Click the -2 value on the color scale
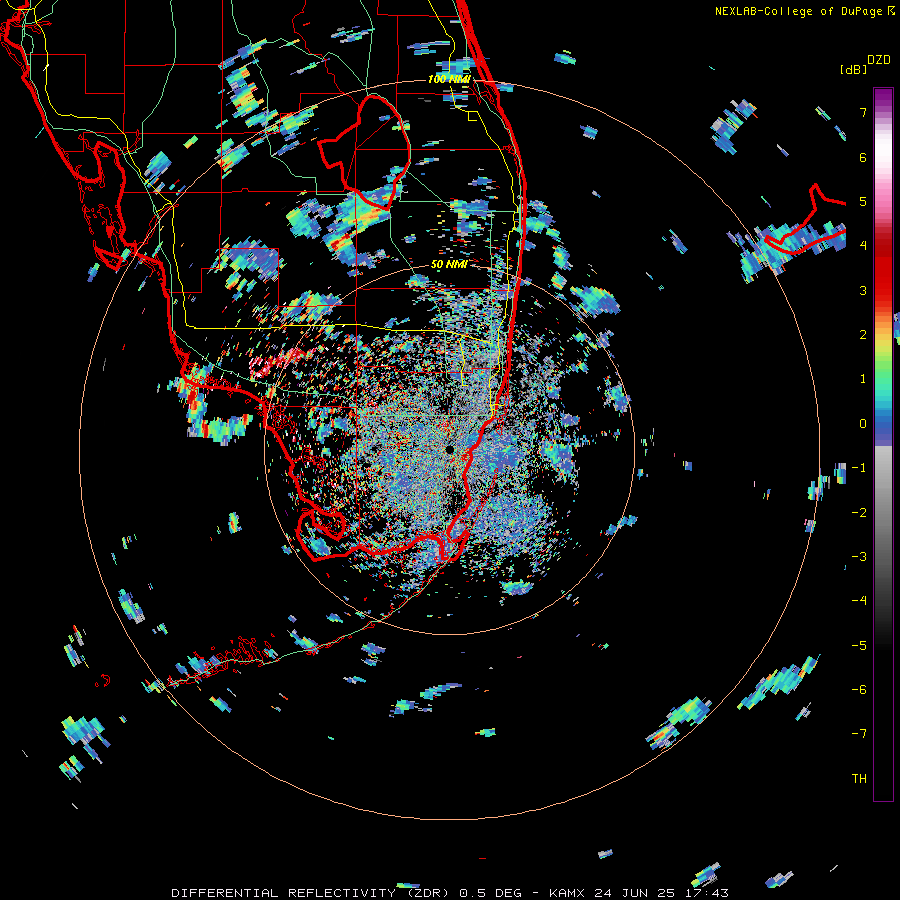Image resolution: width=900 pixels, height=900 pixels. pyautogui.click(x=859, y=513)
